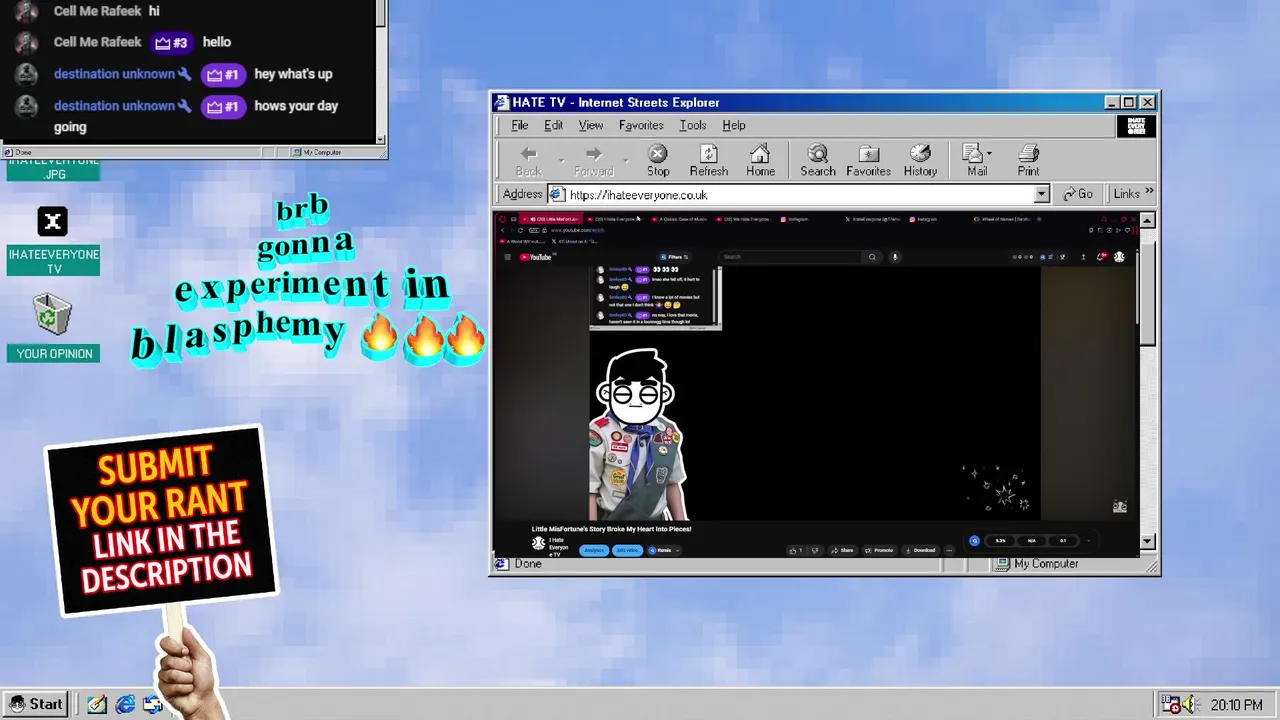1280x720 pixels.
Task: Click the Start button on the taskbar
Action: pos(36,704)
